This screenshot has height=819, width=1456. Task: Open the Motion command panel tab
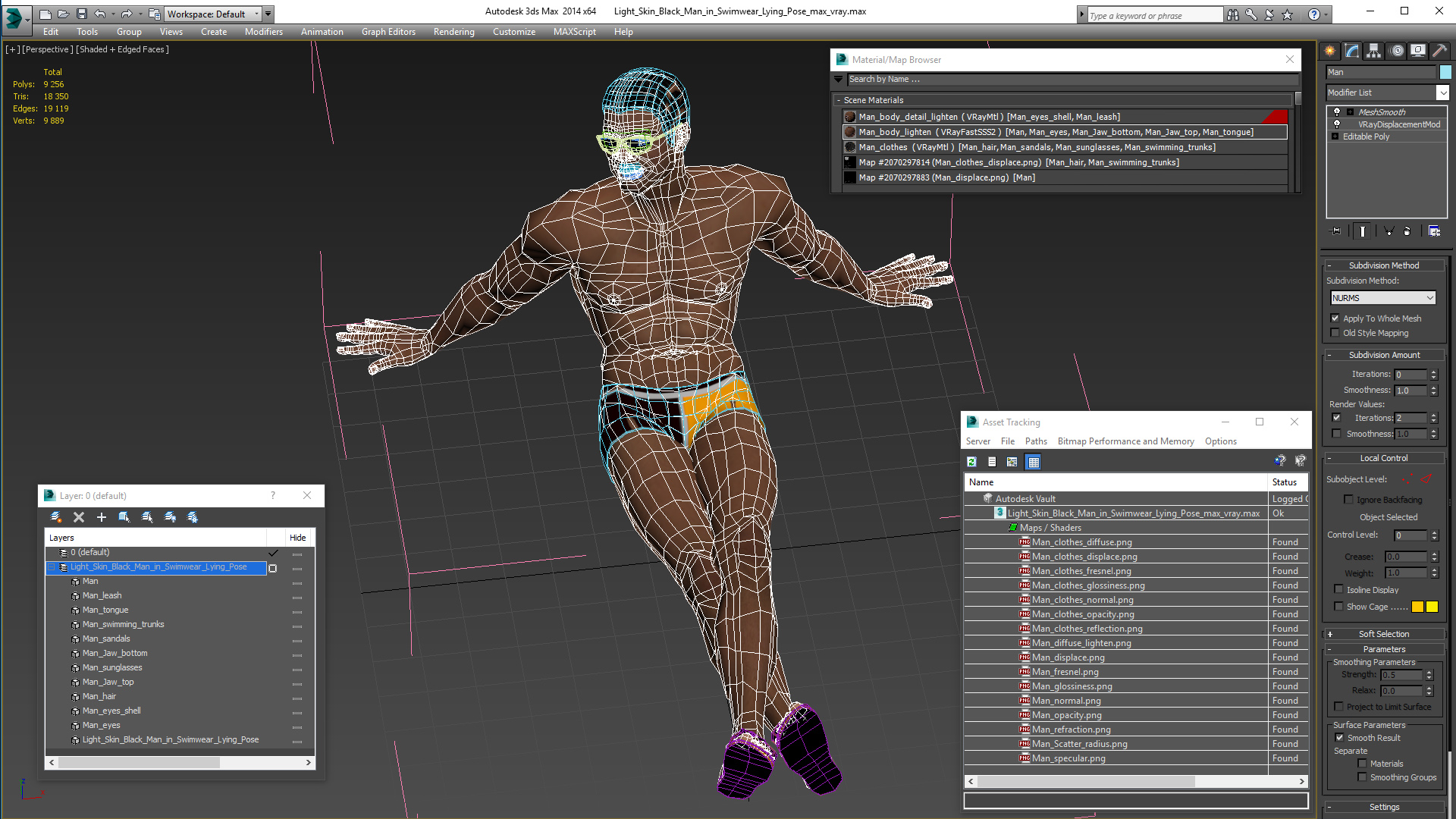tap(1397, 51)
